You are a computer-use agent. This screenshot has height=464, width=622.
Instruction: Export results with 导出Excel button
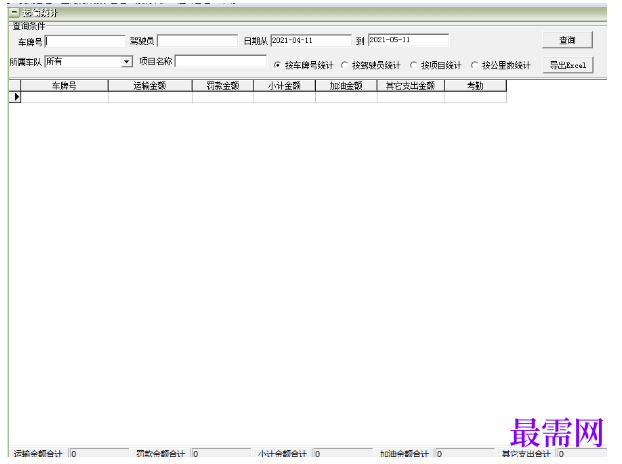tap(568, 65)
